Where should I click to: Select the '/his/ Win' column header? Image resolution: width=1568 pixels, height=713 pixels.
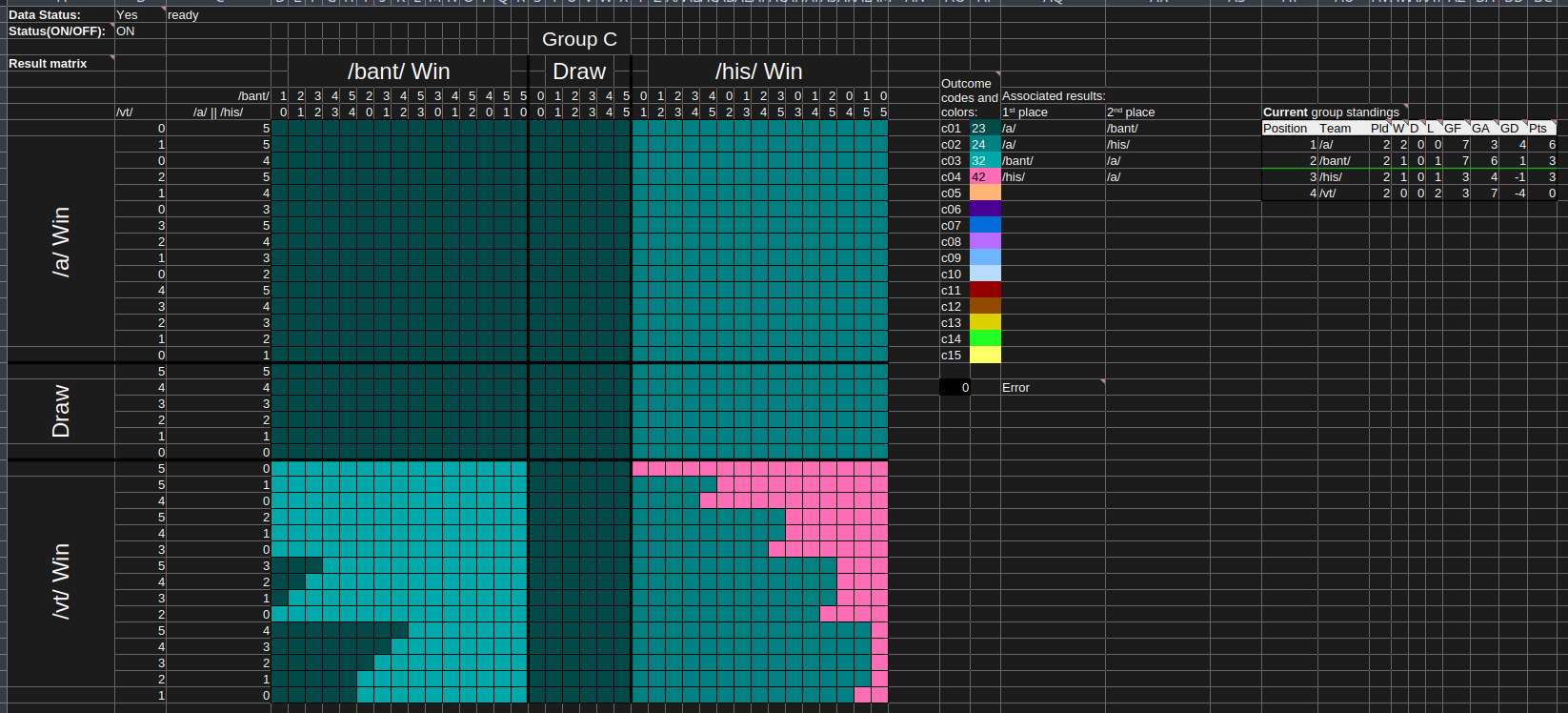tap(759, 71)
